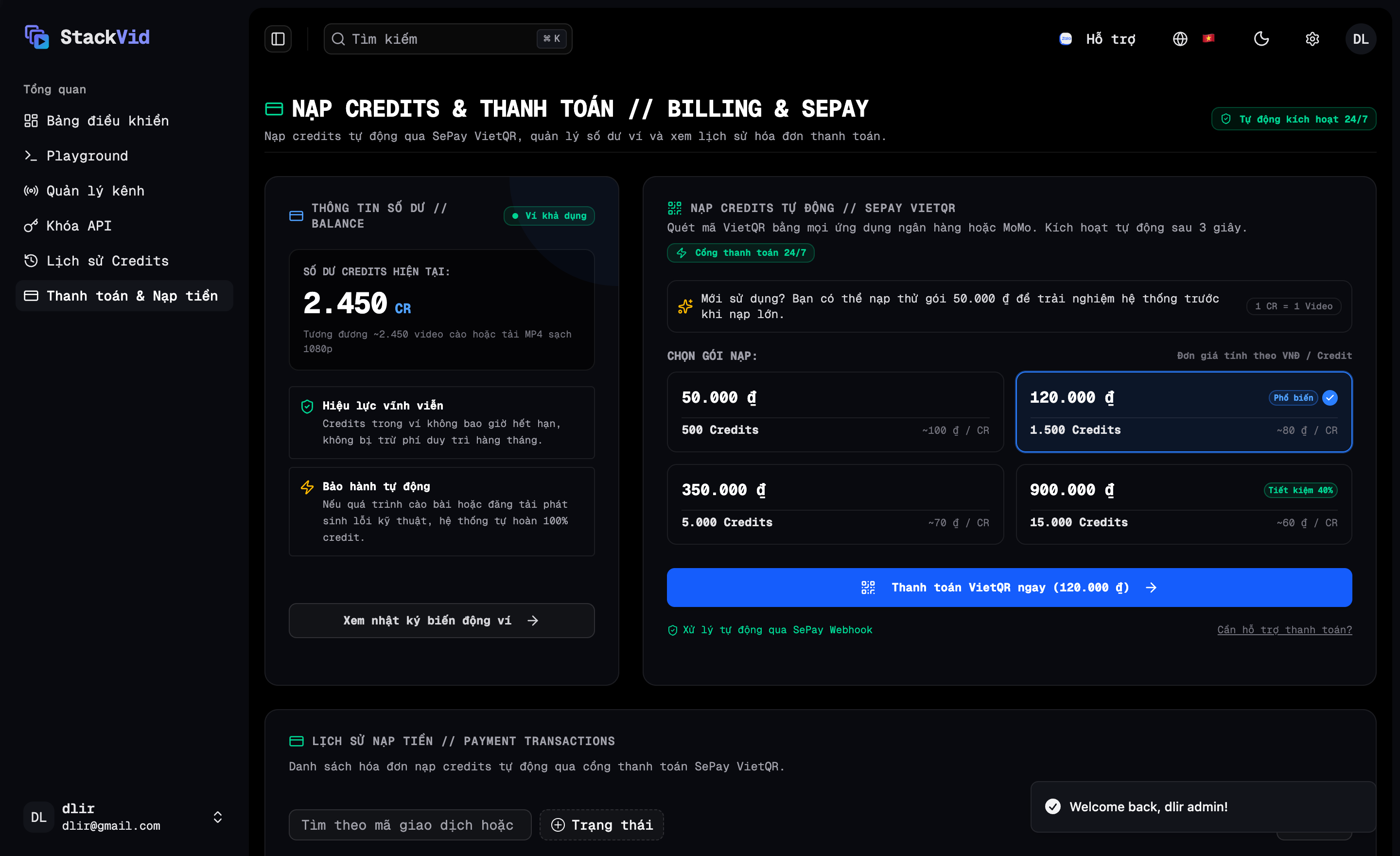The image size is (1400, 856).
Task: Choose the 900.000 đ package option
Action: coord(1184,505)
